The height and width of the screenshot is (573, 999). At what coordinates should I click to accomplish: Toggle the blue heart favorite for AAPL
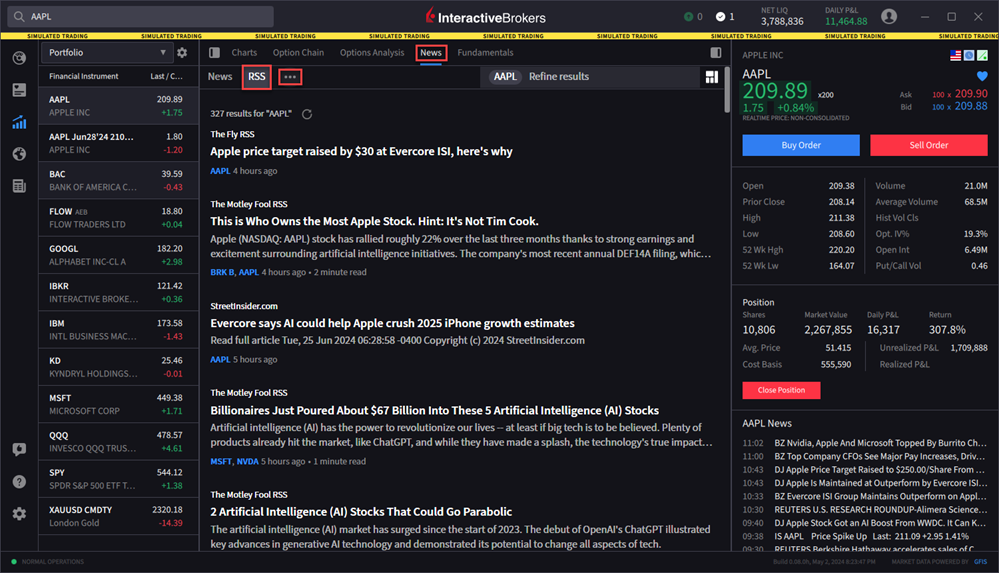(x=982, y=76)
